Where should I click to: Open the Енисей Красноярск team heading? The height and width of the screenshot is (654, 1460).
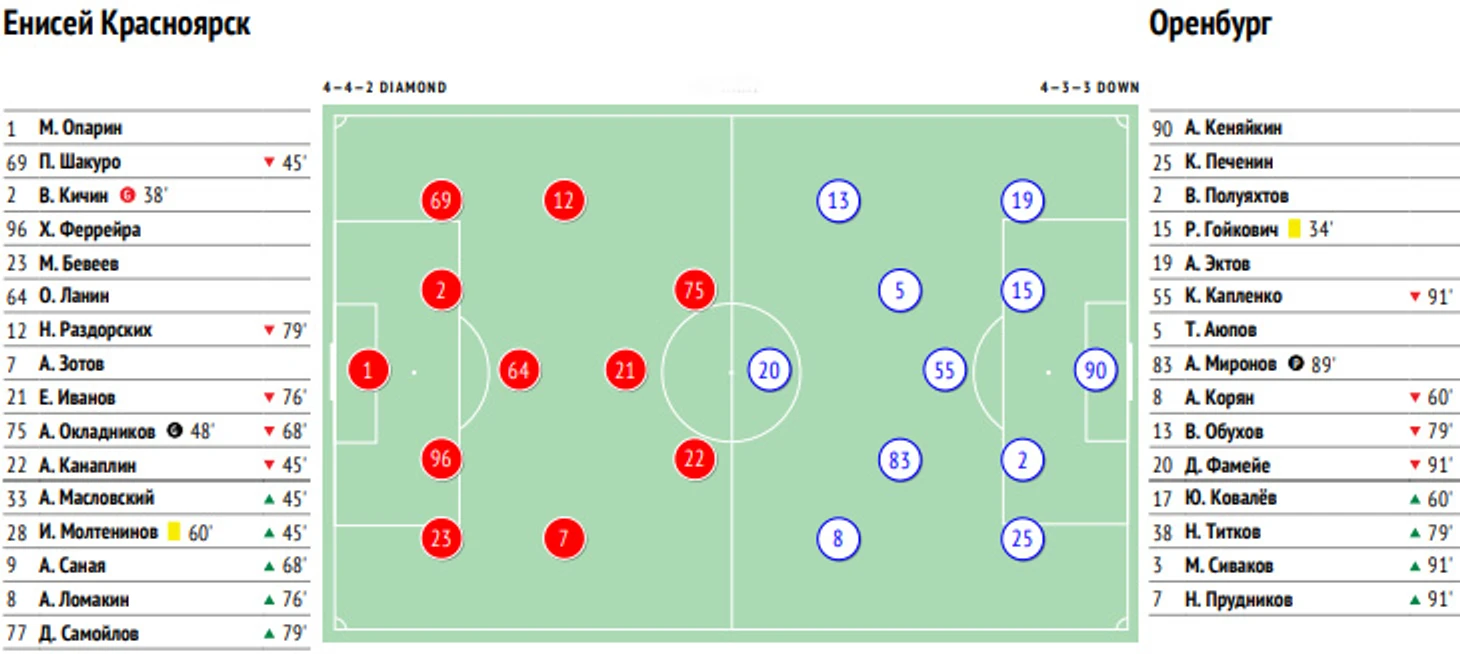127,24
